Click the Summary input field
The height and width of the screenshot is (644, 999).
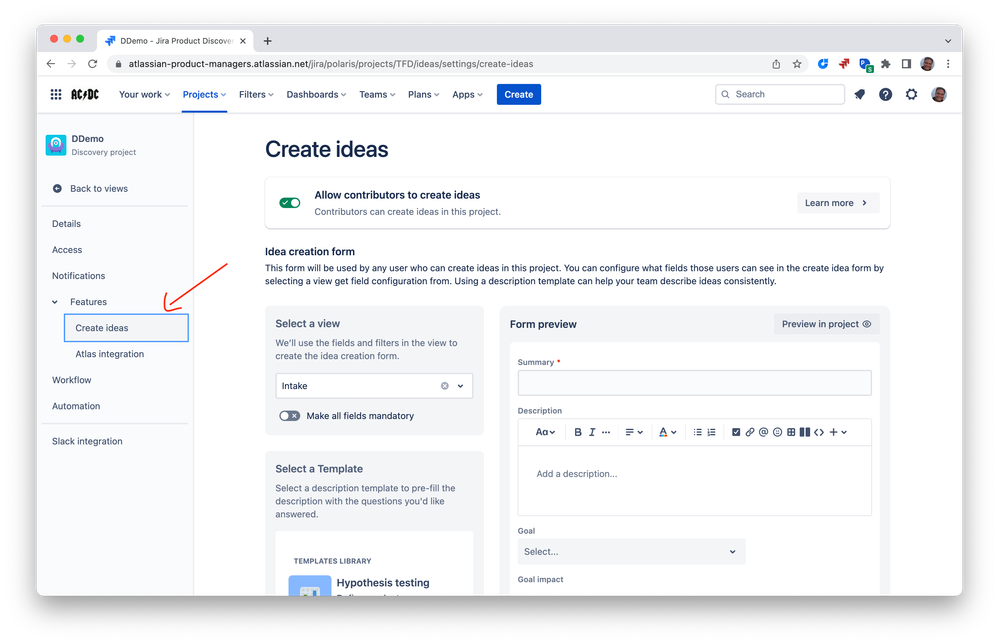tap(694, 383)
